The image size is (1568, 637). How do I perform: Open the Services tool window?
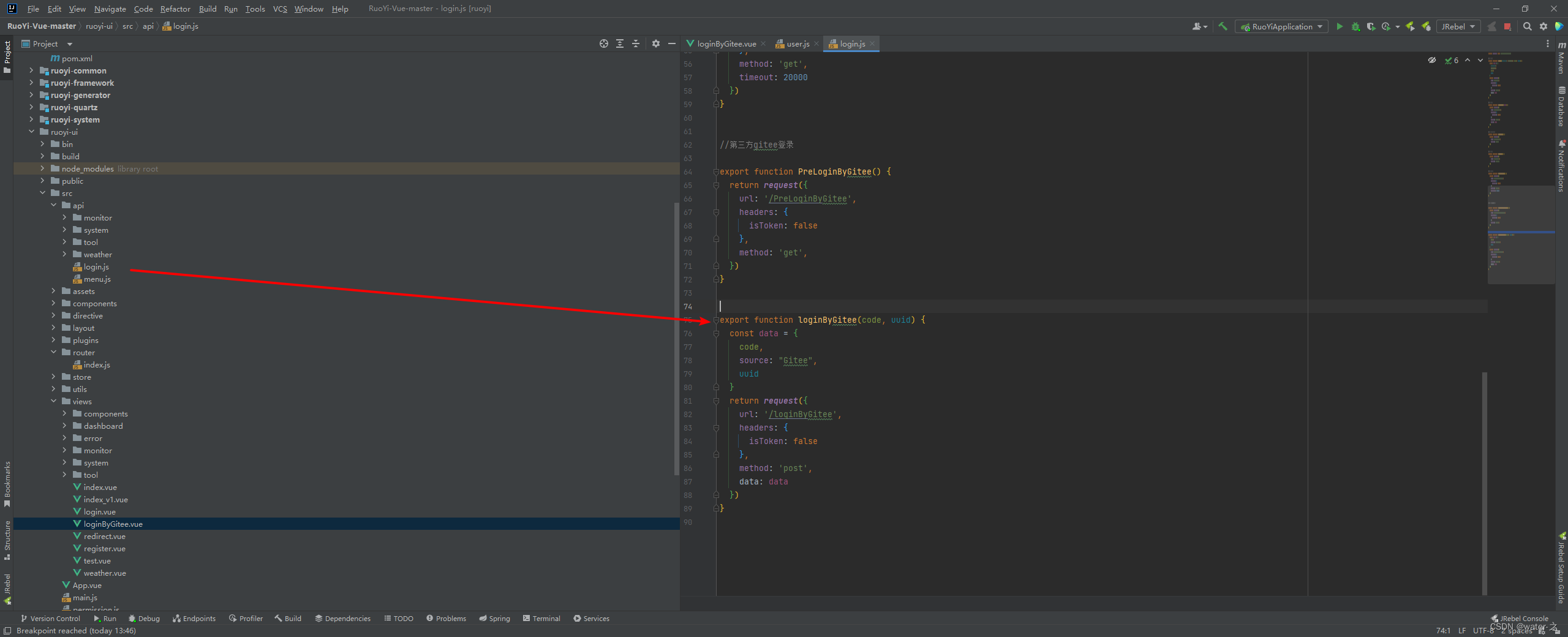pos(591,619)
